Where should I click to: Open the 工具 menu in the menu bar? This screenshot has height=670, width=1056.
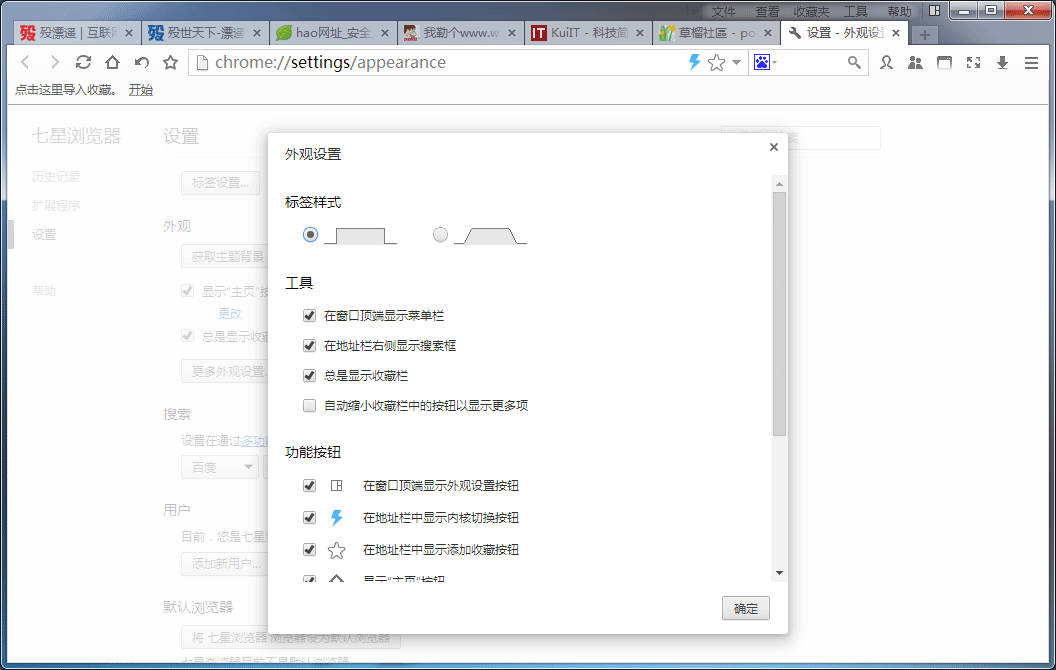click(x=855, y=11)
